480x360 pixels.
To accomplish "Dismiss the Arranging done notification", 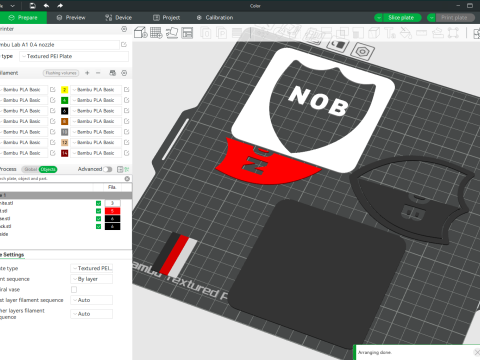I will pos(477,352).
